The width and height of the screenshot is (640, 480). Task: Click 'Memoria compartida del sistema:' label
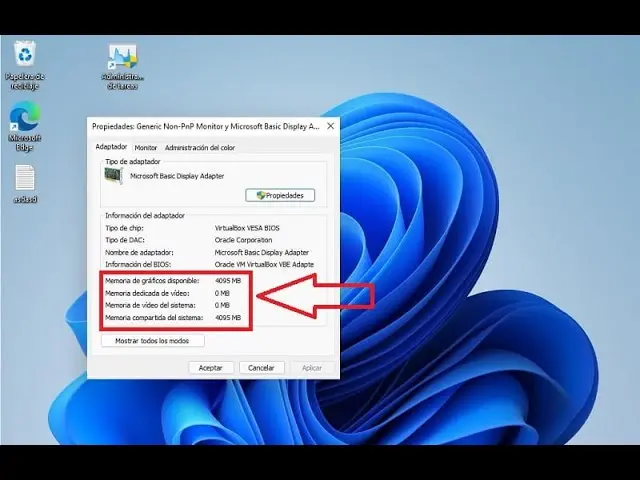154,318
